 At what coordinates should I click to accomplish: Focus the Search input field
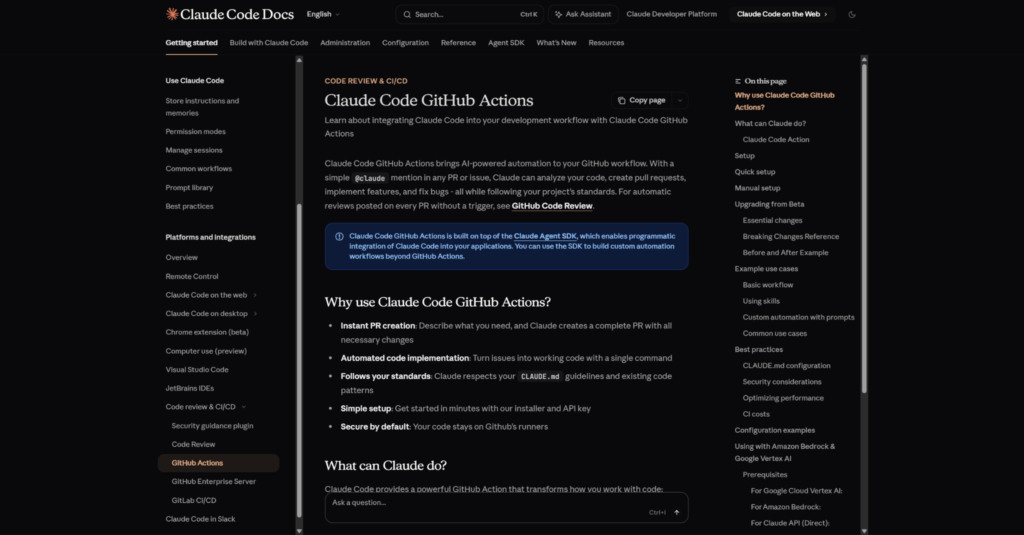pyautogui.click(x=469, y=14)
